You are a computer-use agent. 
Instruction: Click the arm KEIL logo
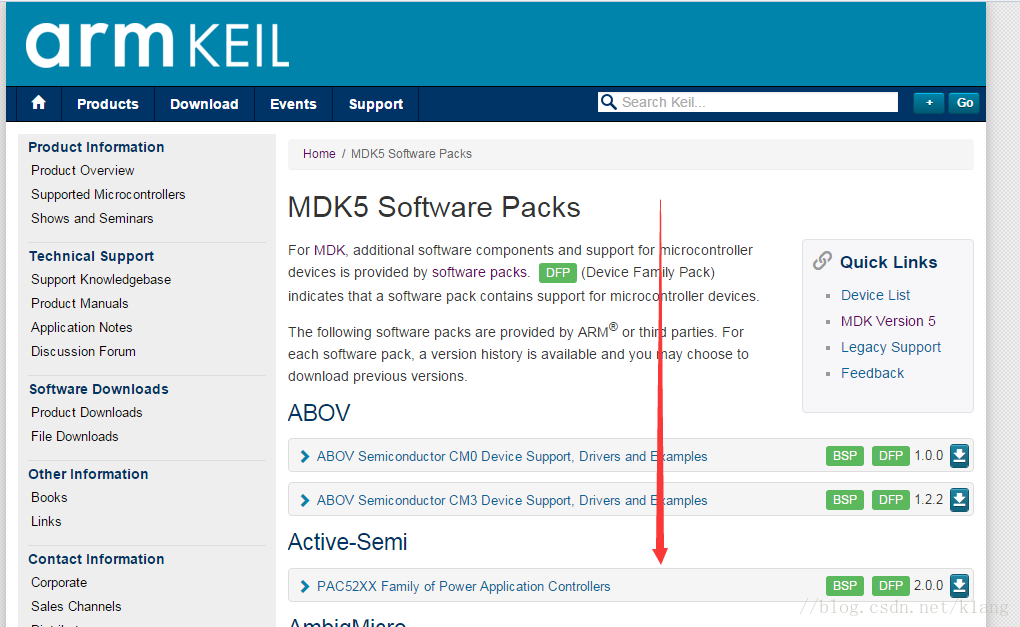pos(157,45)
